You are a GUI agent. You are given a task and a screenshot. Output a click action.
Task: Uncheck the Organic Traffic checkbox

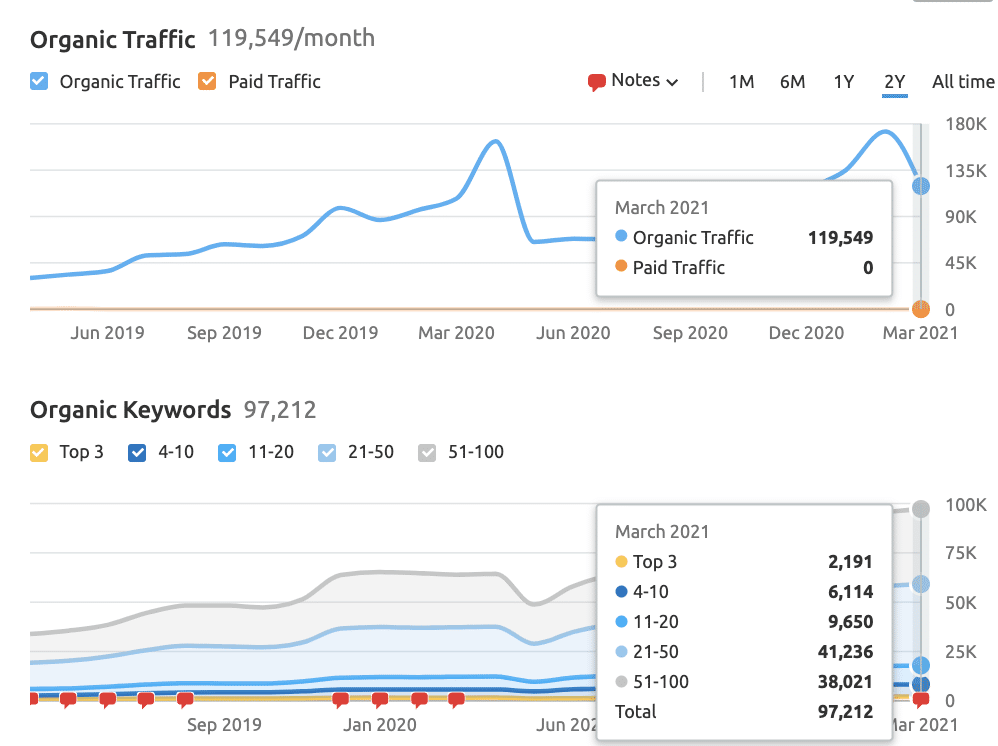point(39,82)
